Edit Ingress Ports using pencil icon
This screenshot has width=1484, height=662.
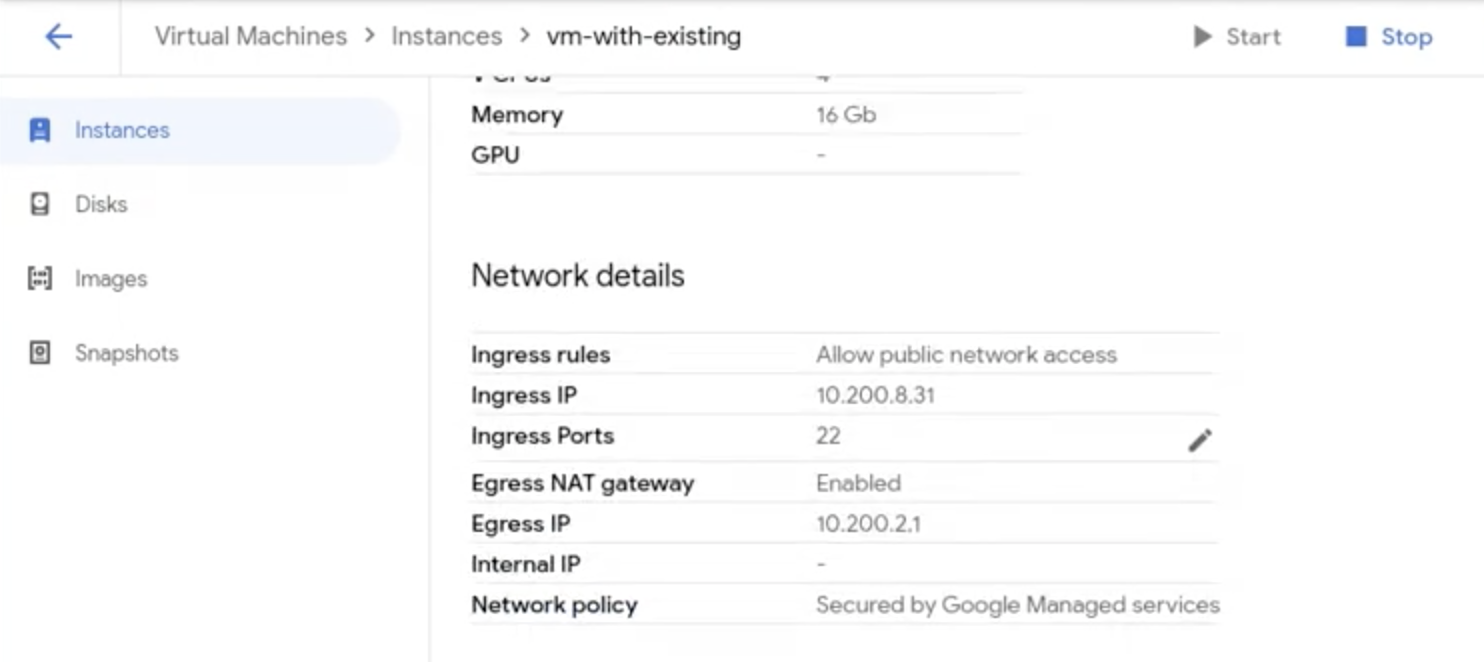(x=1202, y=438)
